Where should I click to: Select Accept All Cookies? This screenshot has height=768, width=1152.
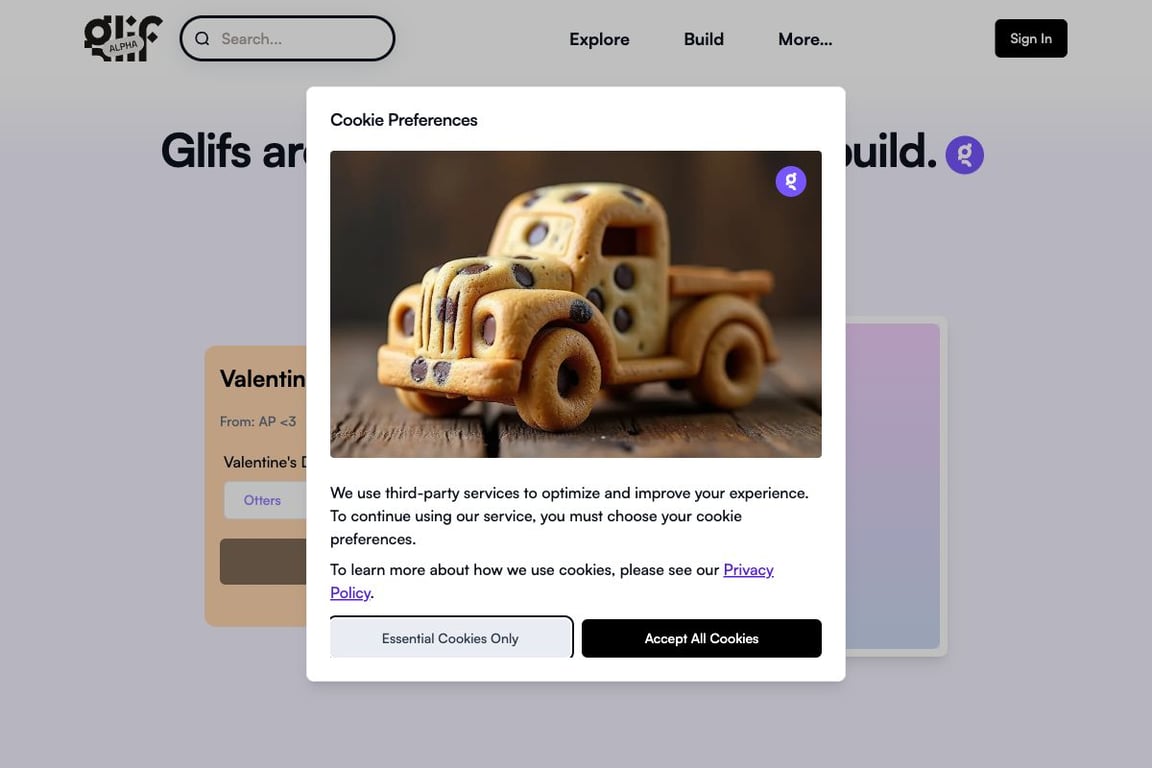[x=701, y=638]
